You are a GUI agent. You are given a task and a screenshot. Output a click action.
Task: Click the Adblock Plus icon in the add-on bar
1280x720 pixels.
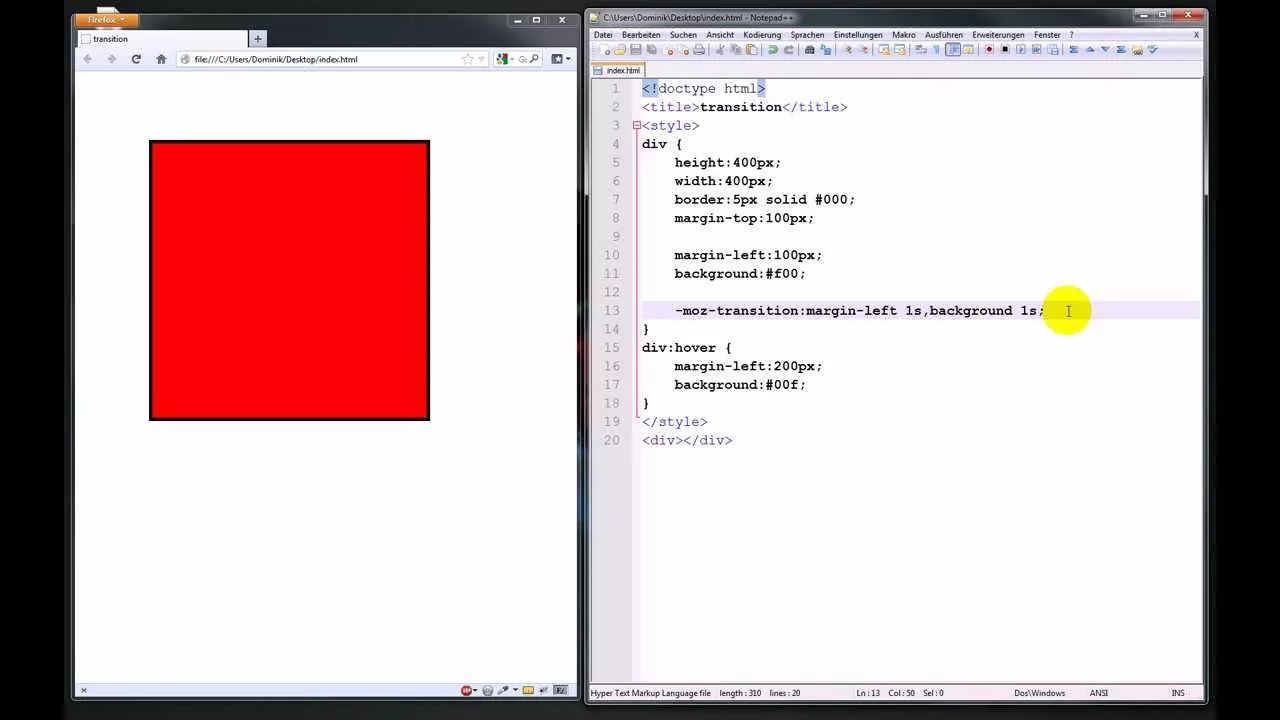466,690
